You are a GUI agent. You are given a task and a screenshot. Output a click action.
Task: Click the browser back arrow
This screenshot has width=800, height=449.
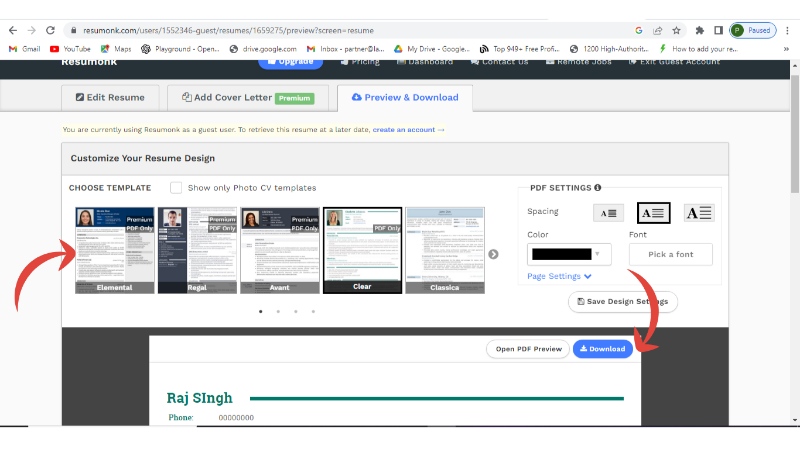pyautogui.click(x=13, y=31)
